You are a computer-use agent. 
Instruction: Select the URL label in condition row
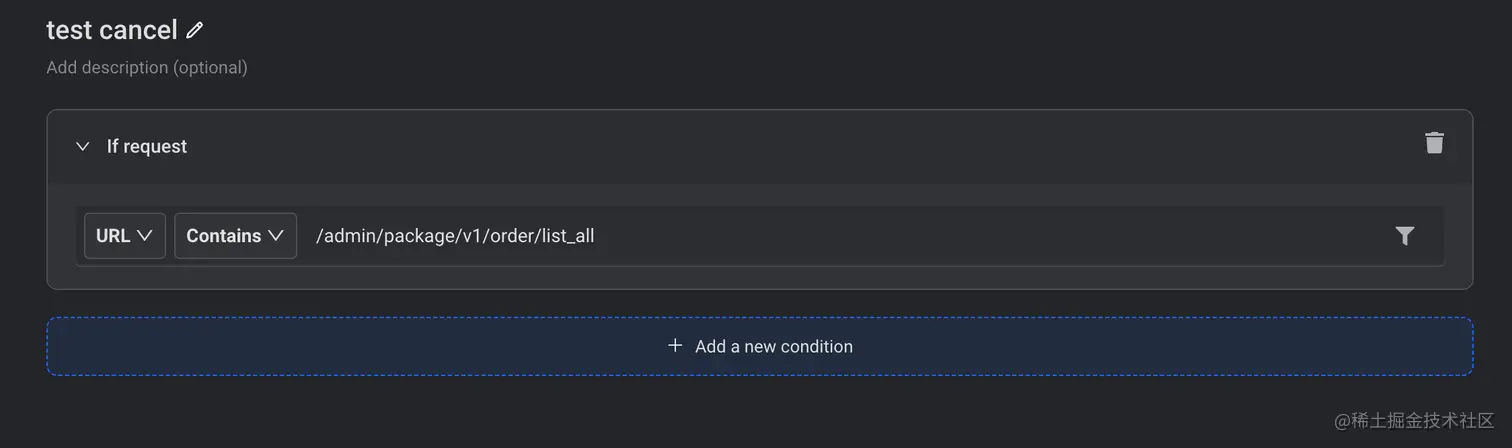click(x=113, y=236)
